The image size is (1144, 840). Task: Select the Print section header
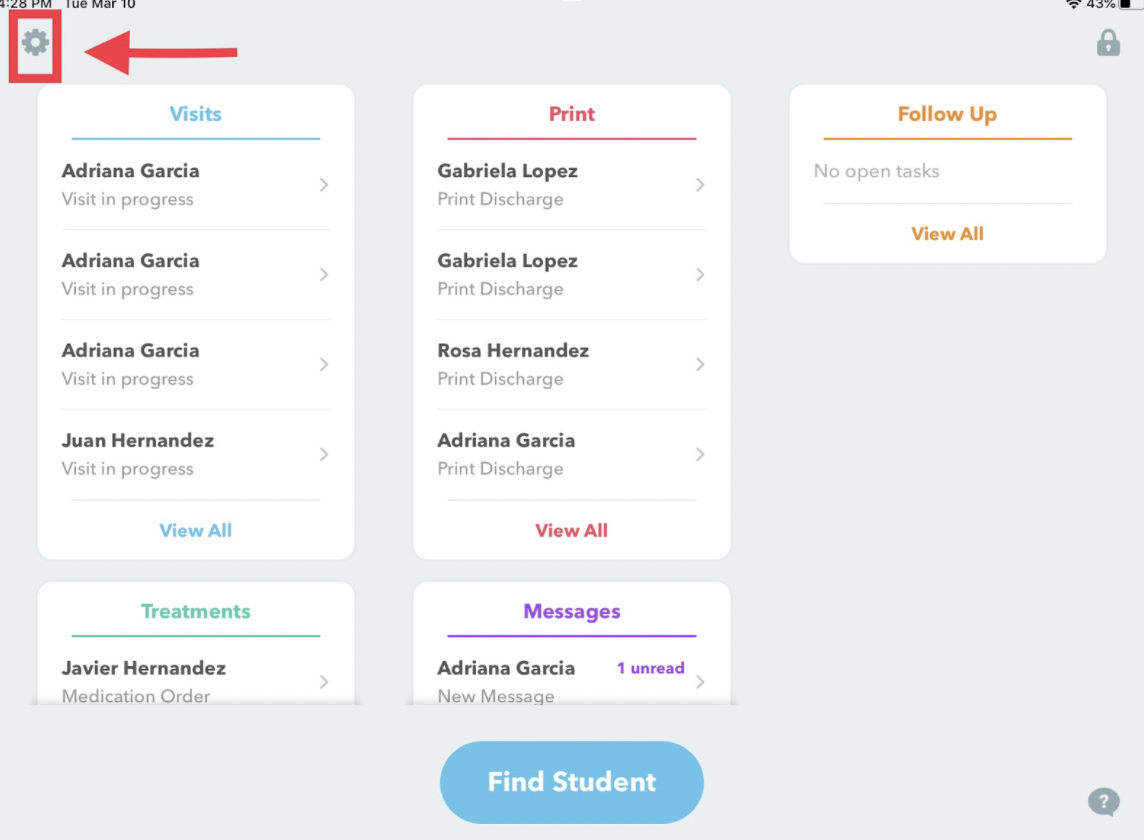[x=572, y=114]
